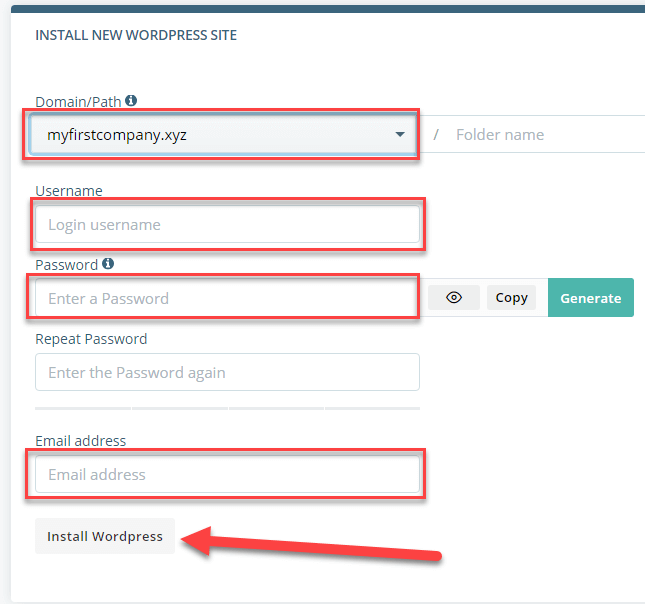Click the INSTALL NEW WORDPRESS SITE heading
The height and width of the screenshot is (604, 645).
[x=136, y=35]
